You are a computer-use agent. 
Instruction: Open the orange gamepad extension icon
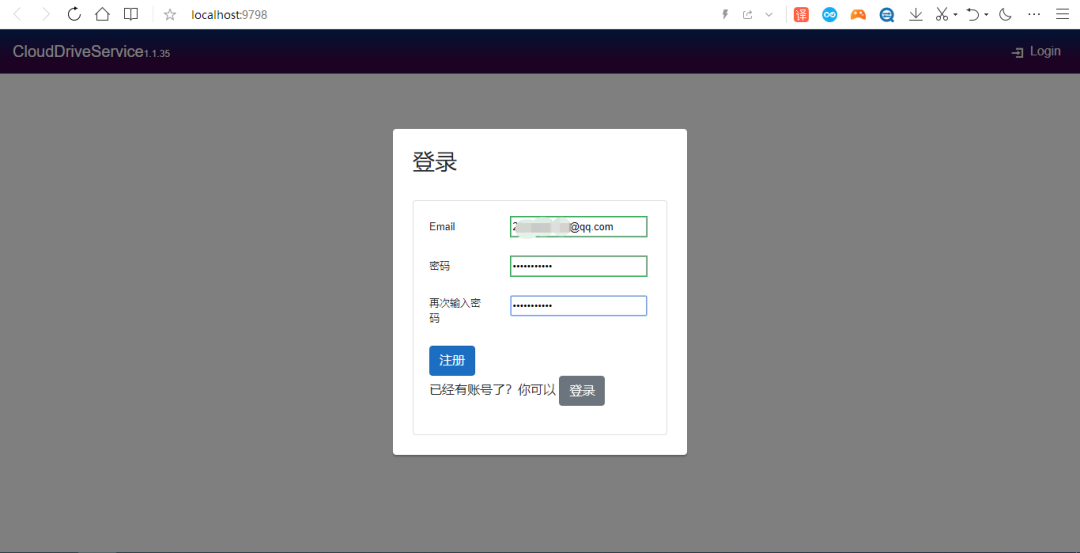coord(858,15)
